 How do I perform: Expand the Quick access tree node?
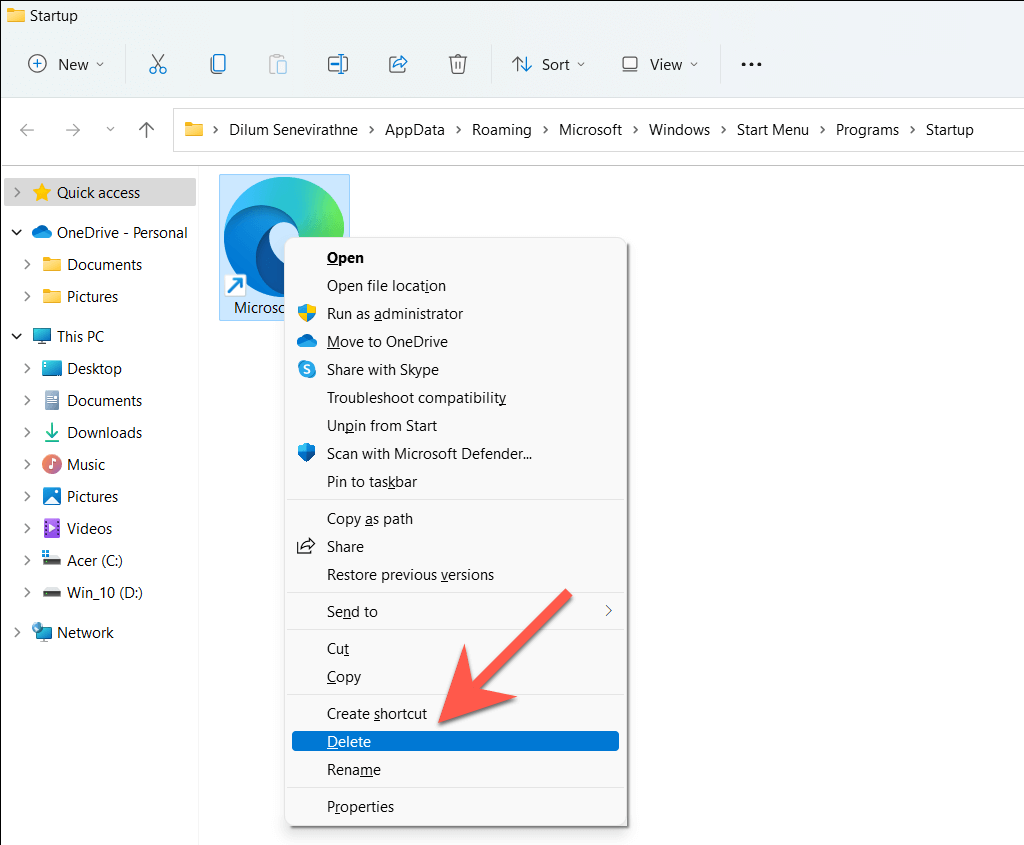(17, 193)
